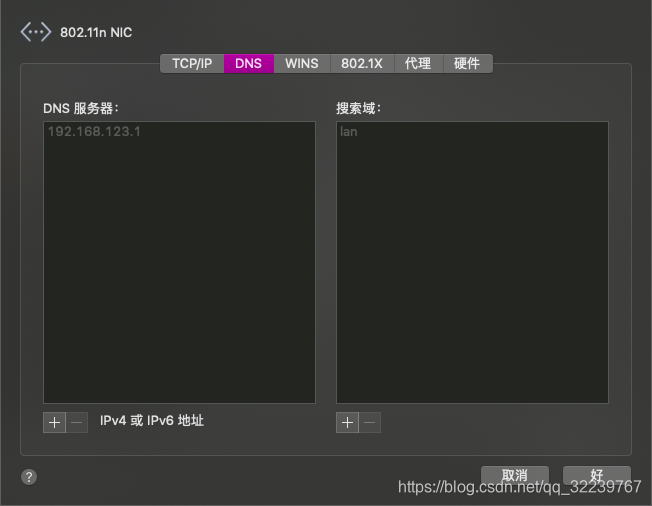The image size is (652, 506).
Task: Switch to the 硬件 hardware tab
Action: click(467, 64)
